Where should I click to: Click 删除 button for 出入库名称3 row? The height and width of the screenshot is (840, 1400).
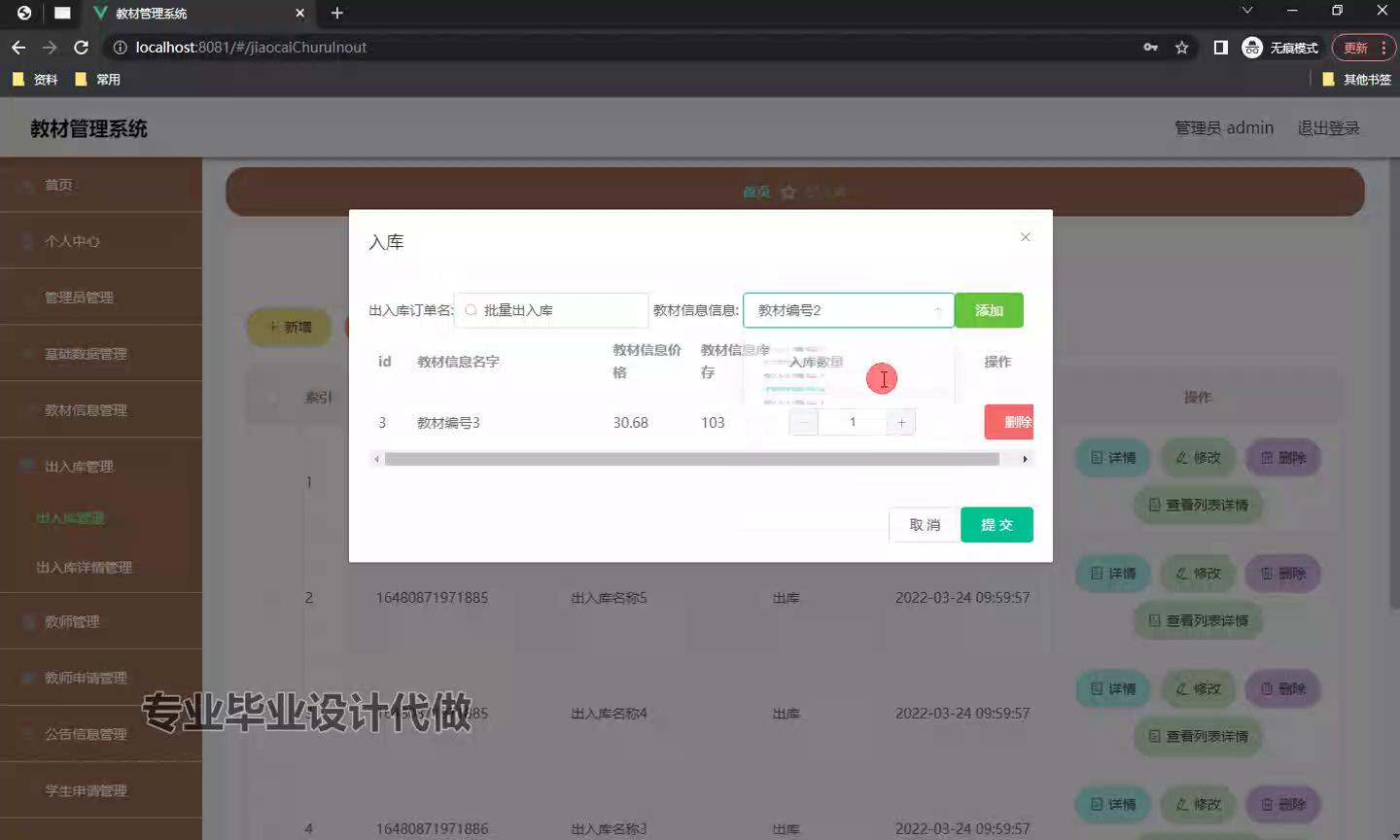1283,805
